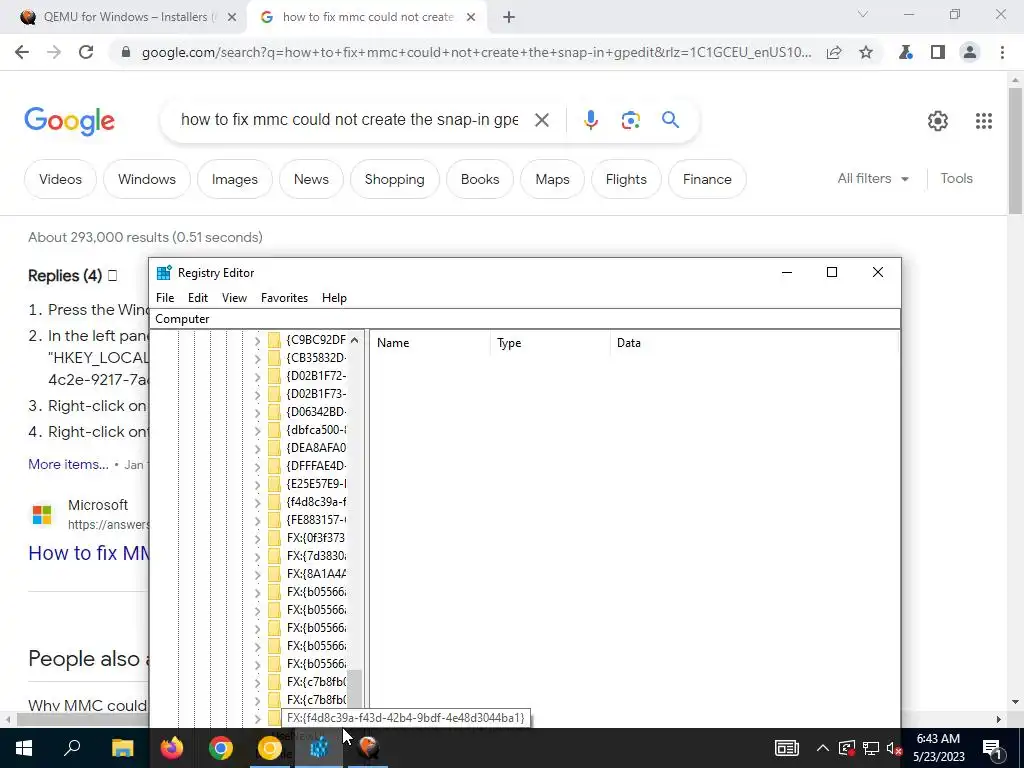The image size is (1024, 768).
Task: Filter results by Videos
Action: click(60, 179)
